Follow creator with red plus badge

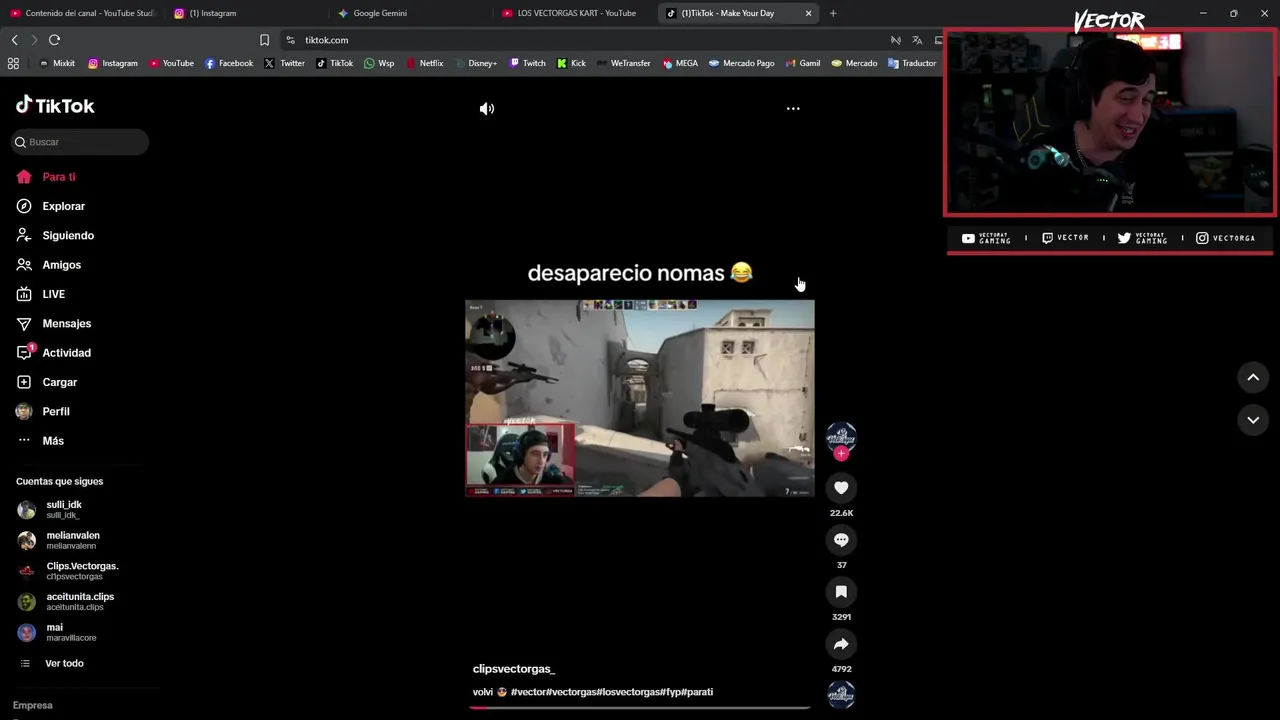point(841,454)
